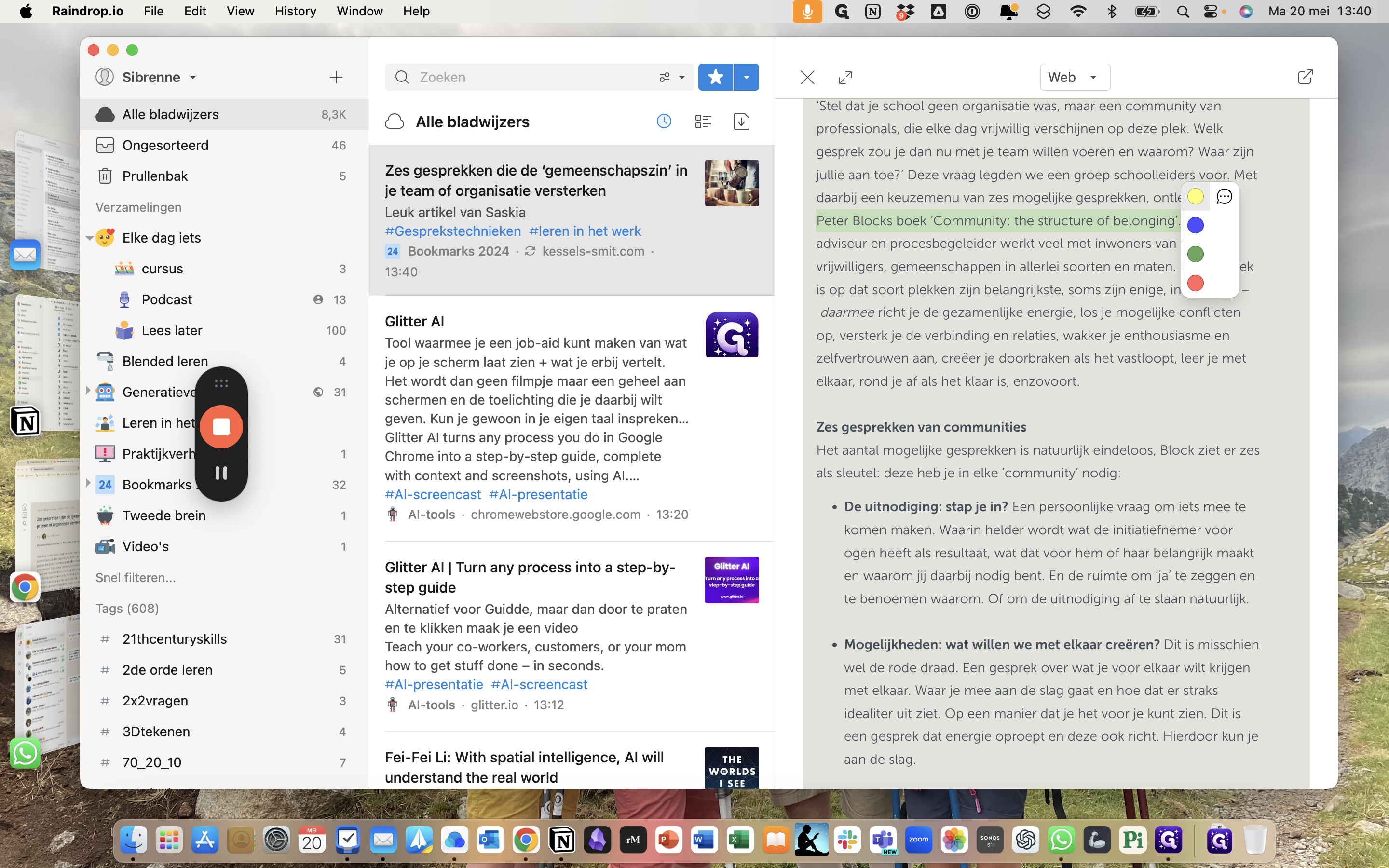The width and height of the screenshot is (1389, 868).
Task: Close the web preview pane
Action: click(x=807, y=77)
